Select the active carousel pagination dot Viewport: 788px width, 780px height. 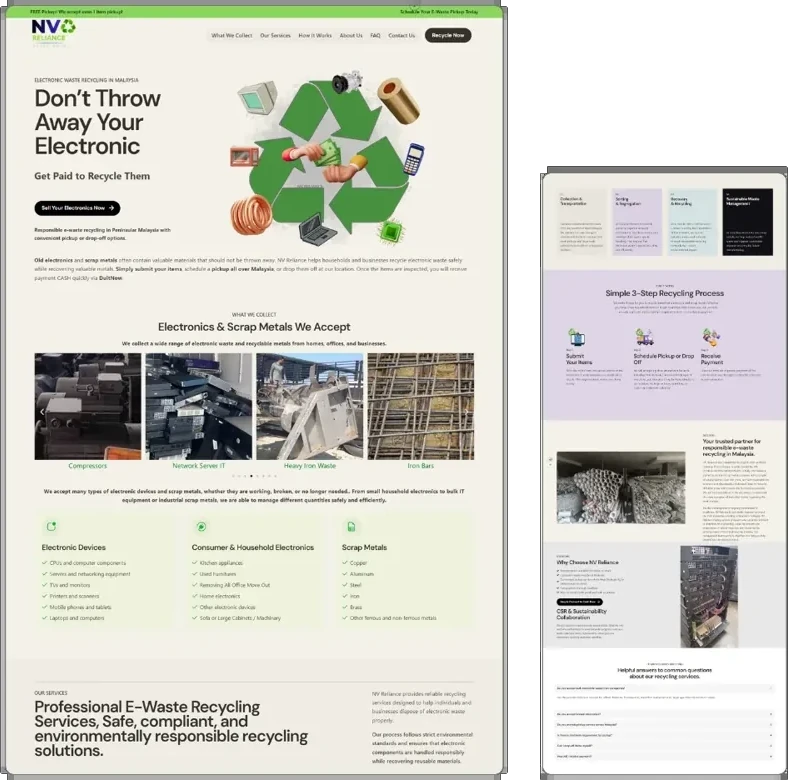click(x=251, y=476)
